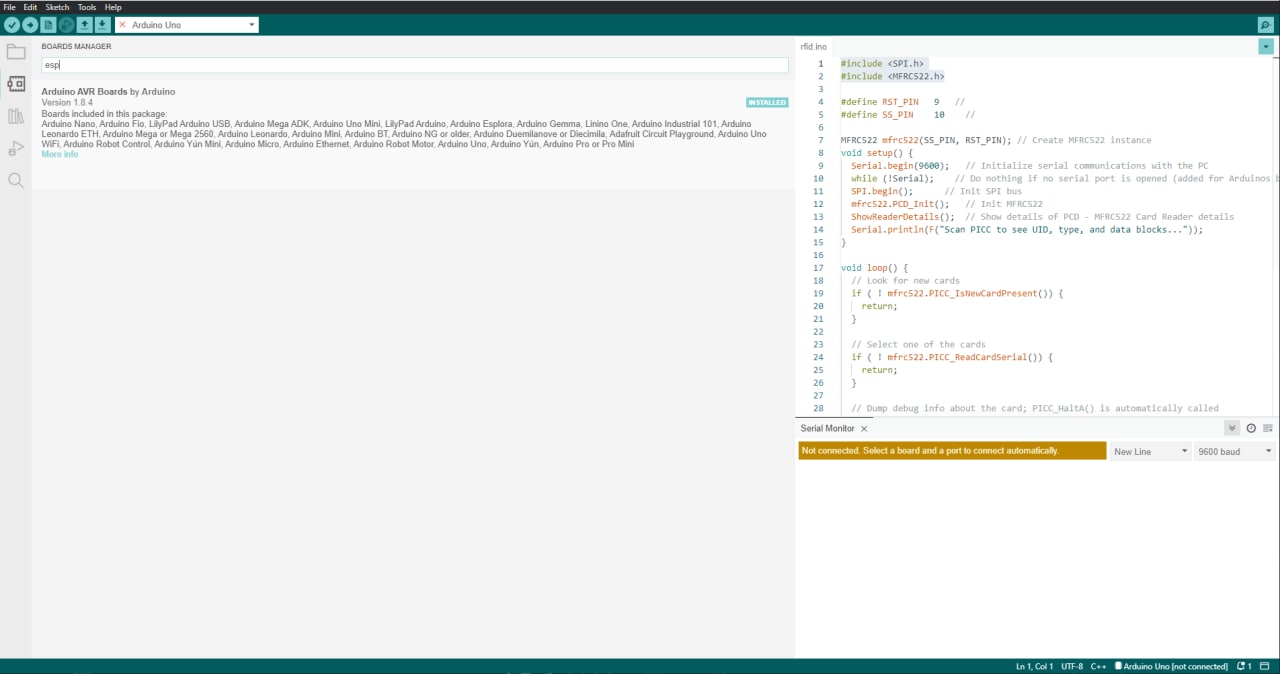Close the Serial Monitor tab
1280x674 pixels.
864,429
